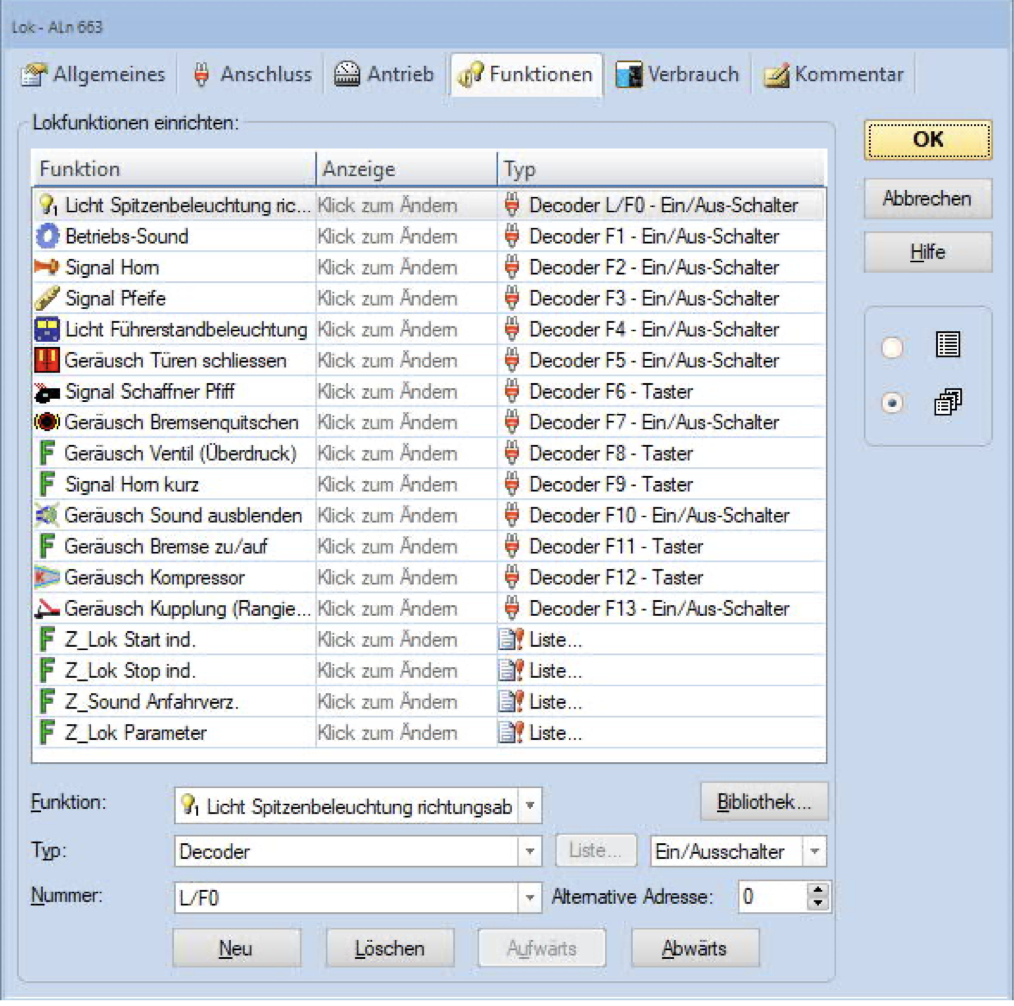This screenshot has height=1006, width=1014.
Task: Click the light bulb icon for Licht Spitzenbeleuchtung
Action: coord(47,205)
